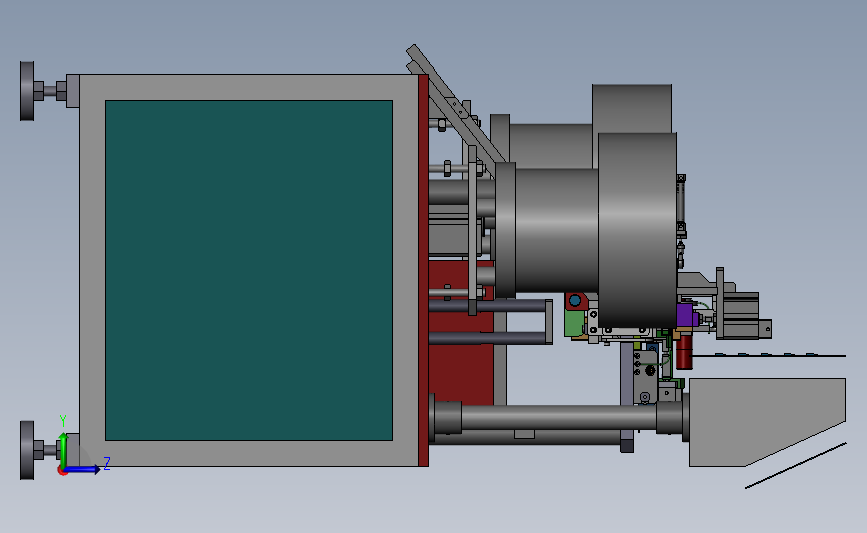The image size is (867, 533).
Task: Select the large front drum cylinder
Action: point(638,230)
